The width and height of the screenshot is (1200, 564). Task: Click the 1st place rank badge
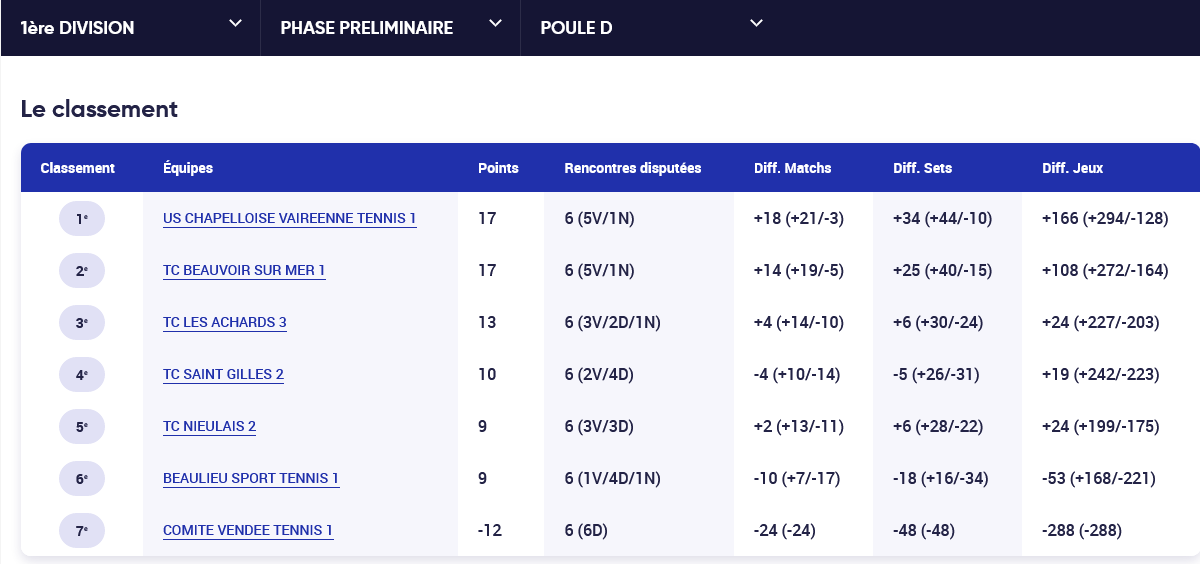click(82, 218)
